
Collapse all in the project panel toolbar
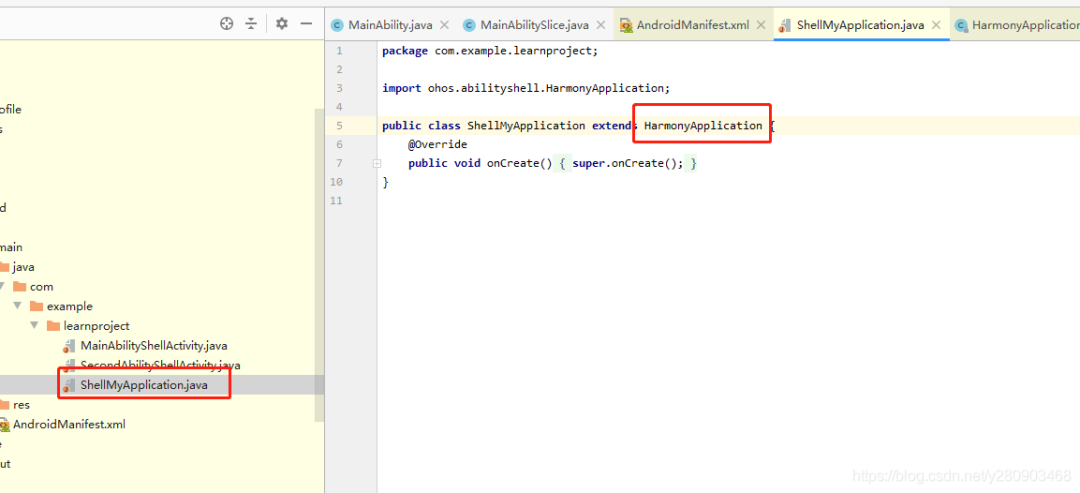(x=251, y=23)
